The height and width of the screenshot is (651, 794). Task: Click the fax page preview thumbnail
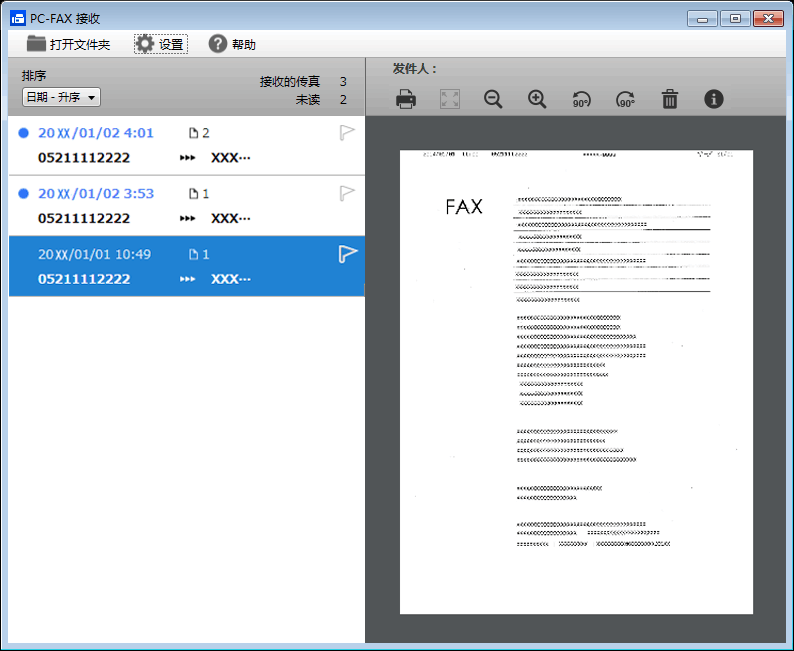point(576,382)
